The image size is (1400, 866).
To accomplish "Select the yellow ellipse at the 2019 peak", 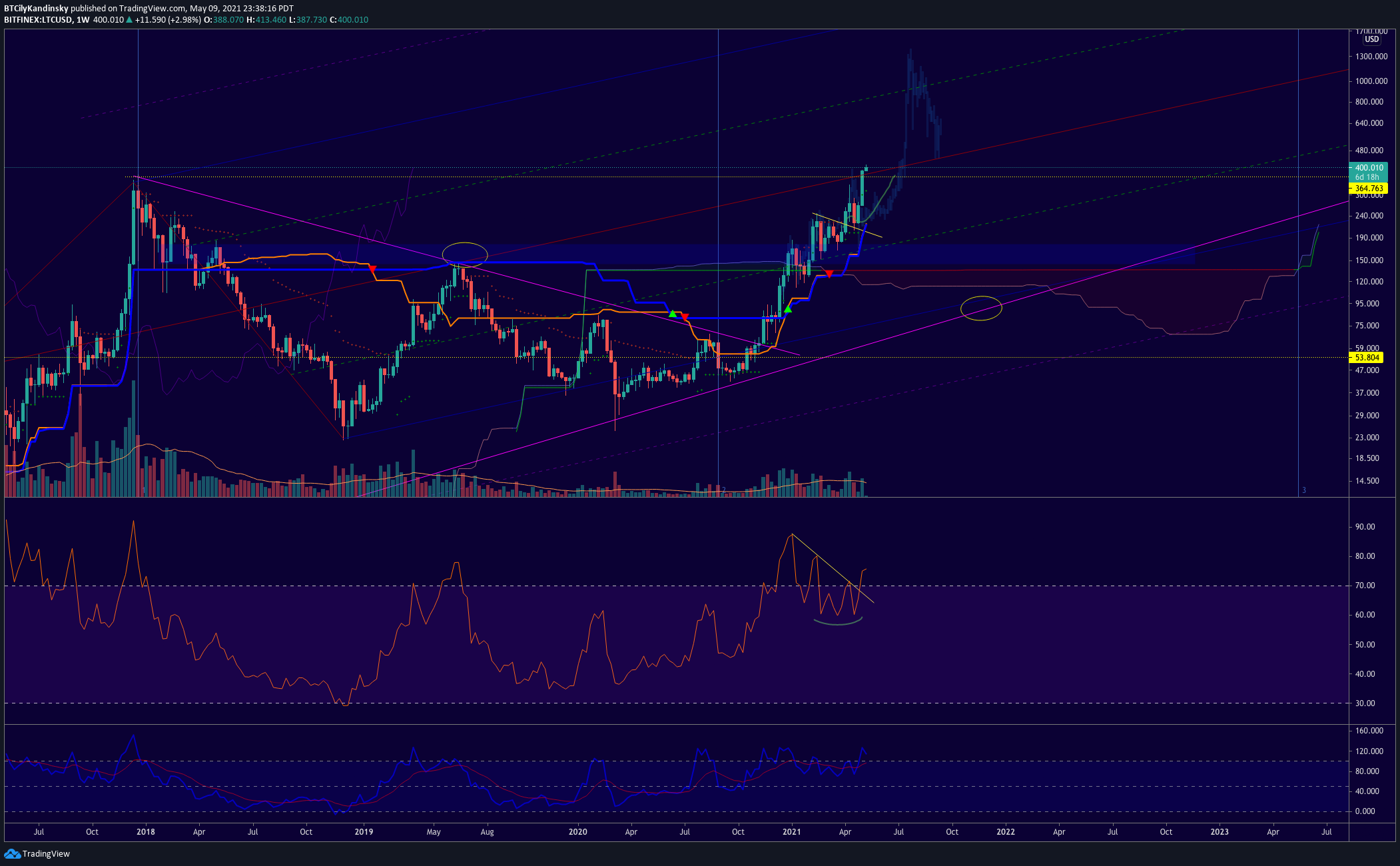I will 465,254.
